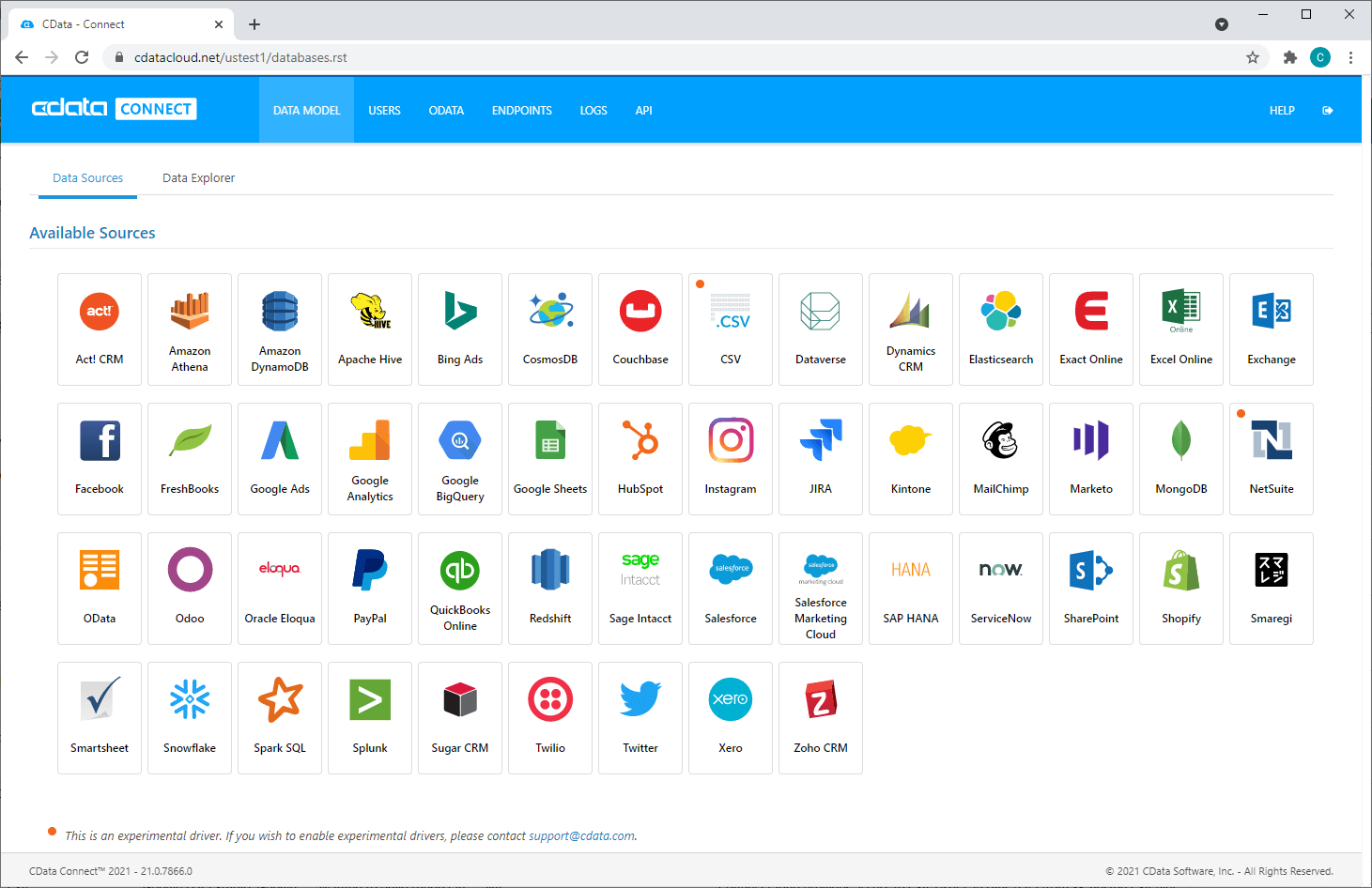Choose the Google BigQuery source tile
The width and height of the screenshot is (1372, 888).
tap(460, 458)
